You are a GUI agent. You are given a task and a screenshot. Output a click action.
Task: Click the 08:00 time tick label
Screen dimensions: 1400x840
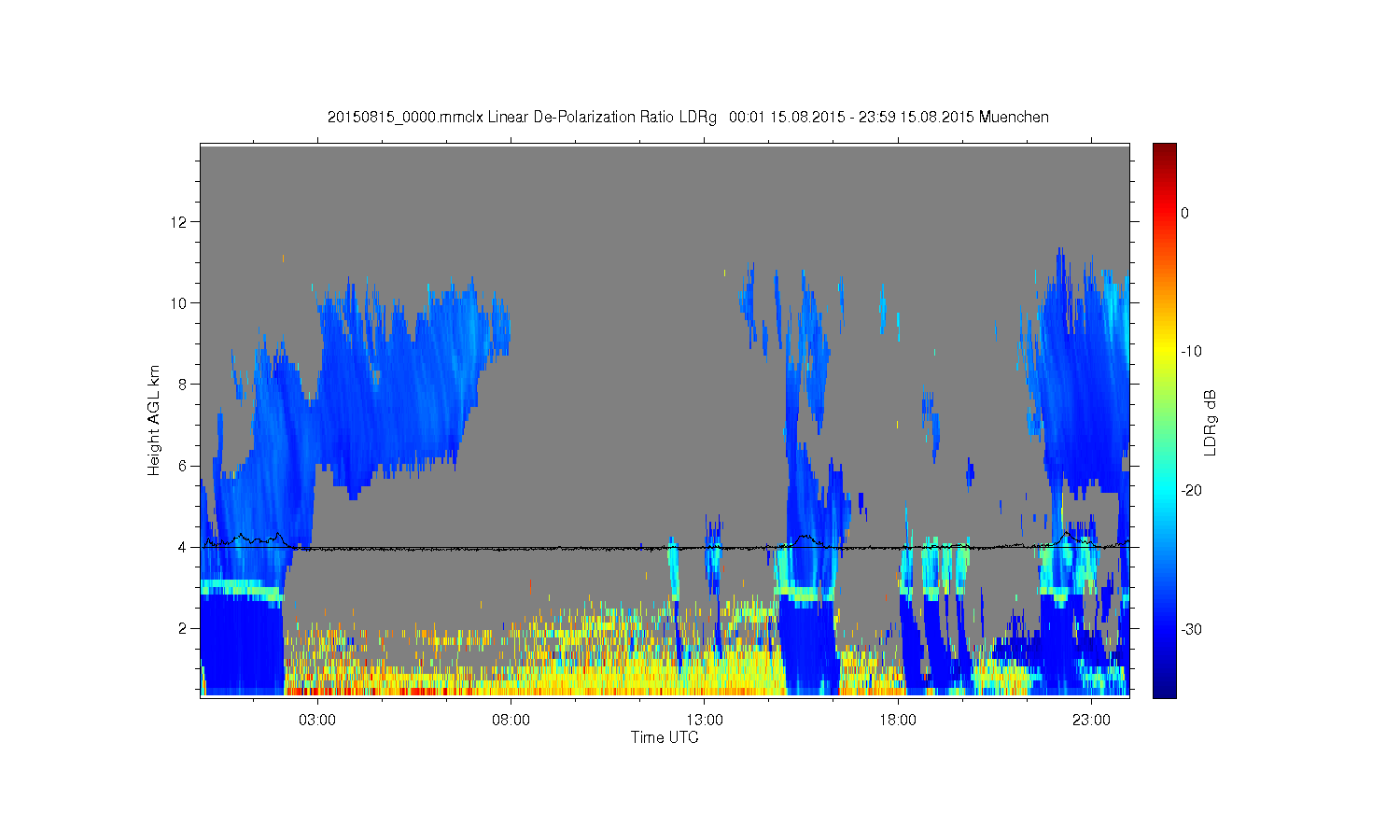511,721
